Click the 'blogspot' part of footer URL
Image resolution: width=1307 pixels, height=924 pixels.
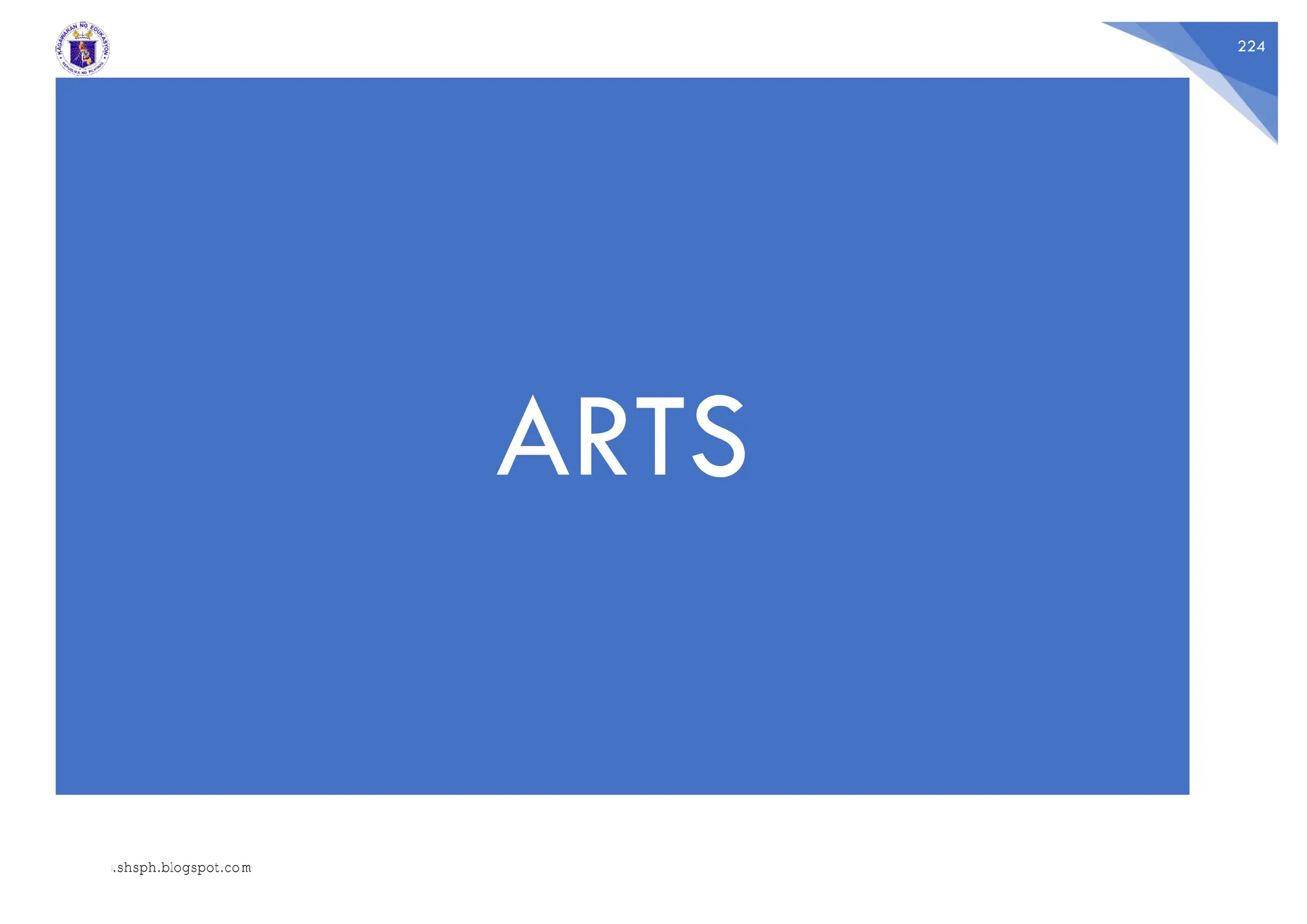[x=191, y=868]
